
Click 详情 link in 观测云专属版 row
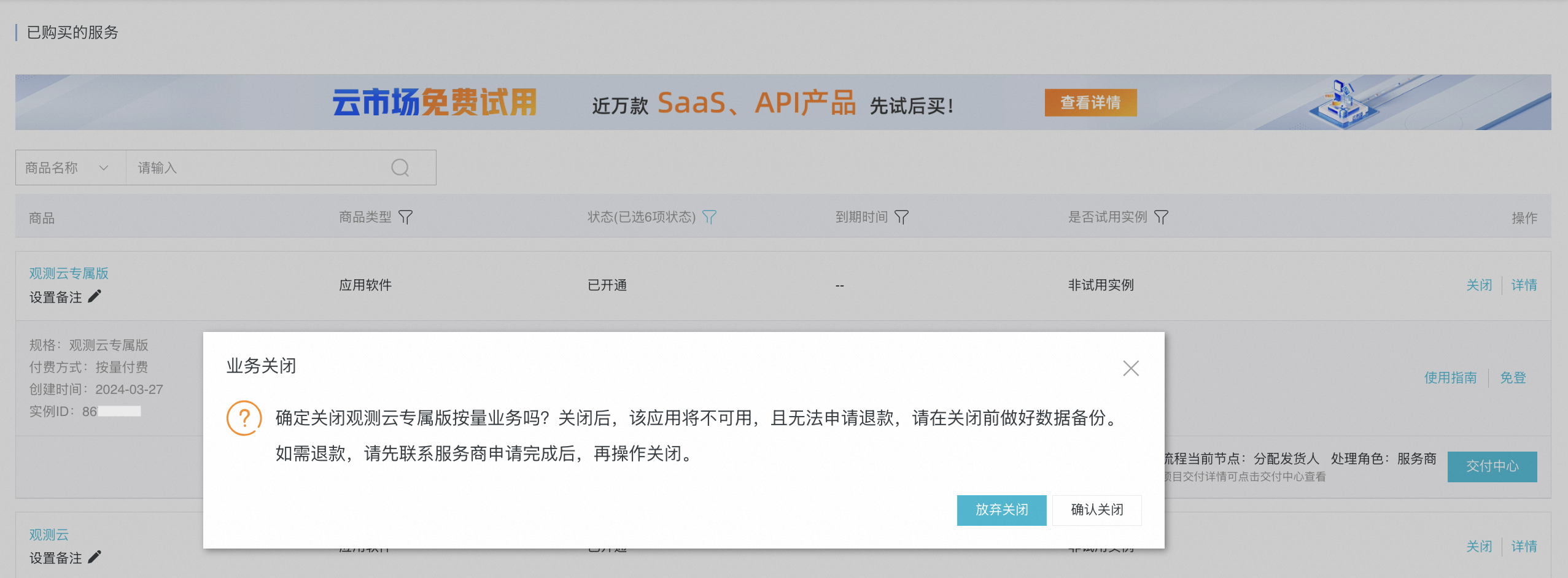point(1524,285)
